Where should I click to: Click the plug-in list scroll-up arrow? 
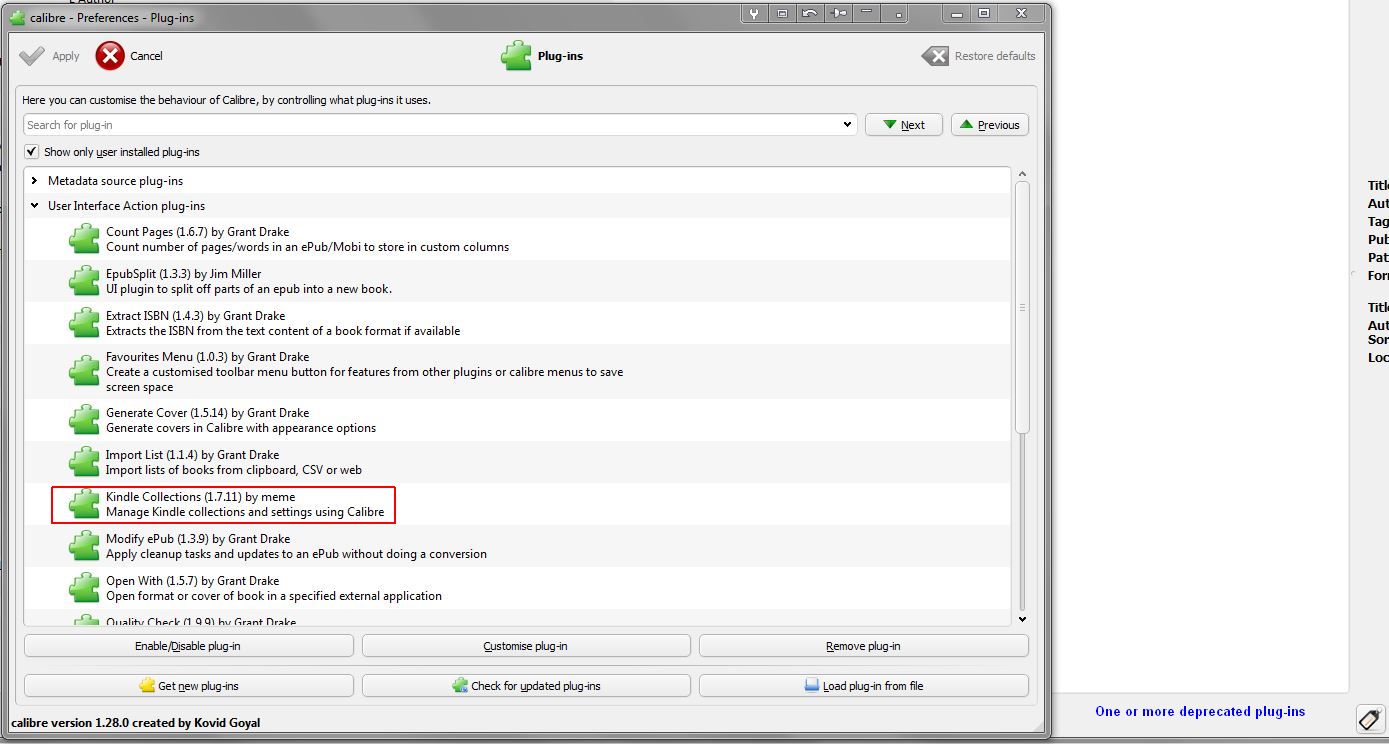tap(1022, 175)
